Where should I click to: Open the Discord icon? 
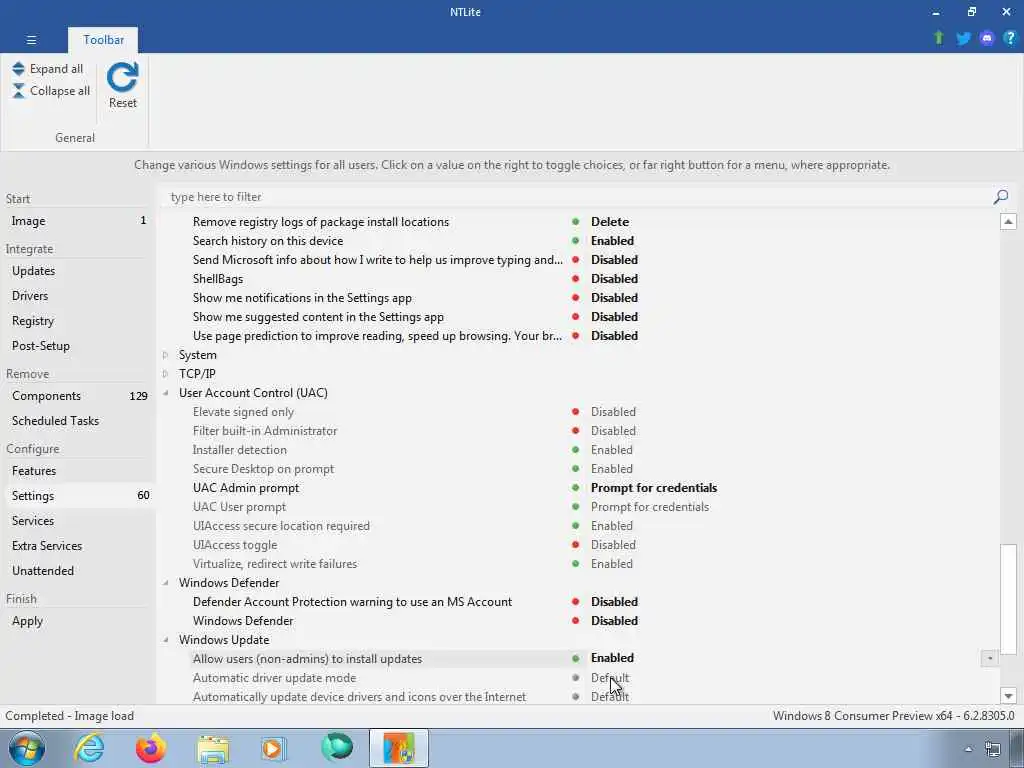click(987, 38)
